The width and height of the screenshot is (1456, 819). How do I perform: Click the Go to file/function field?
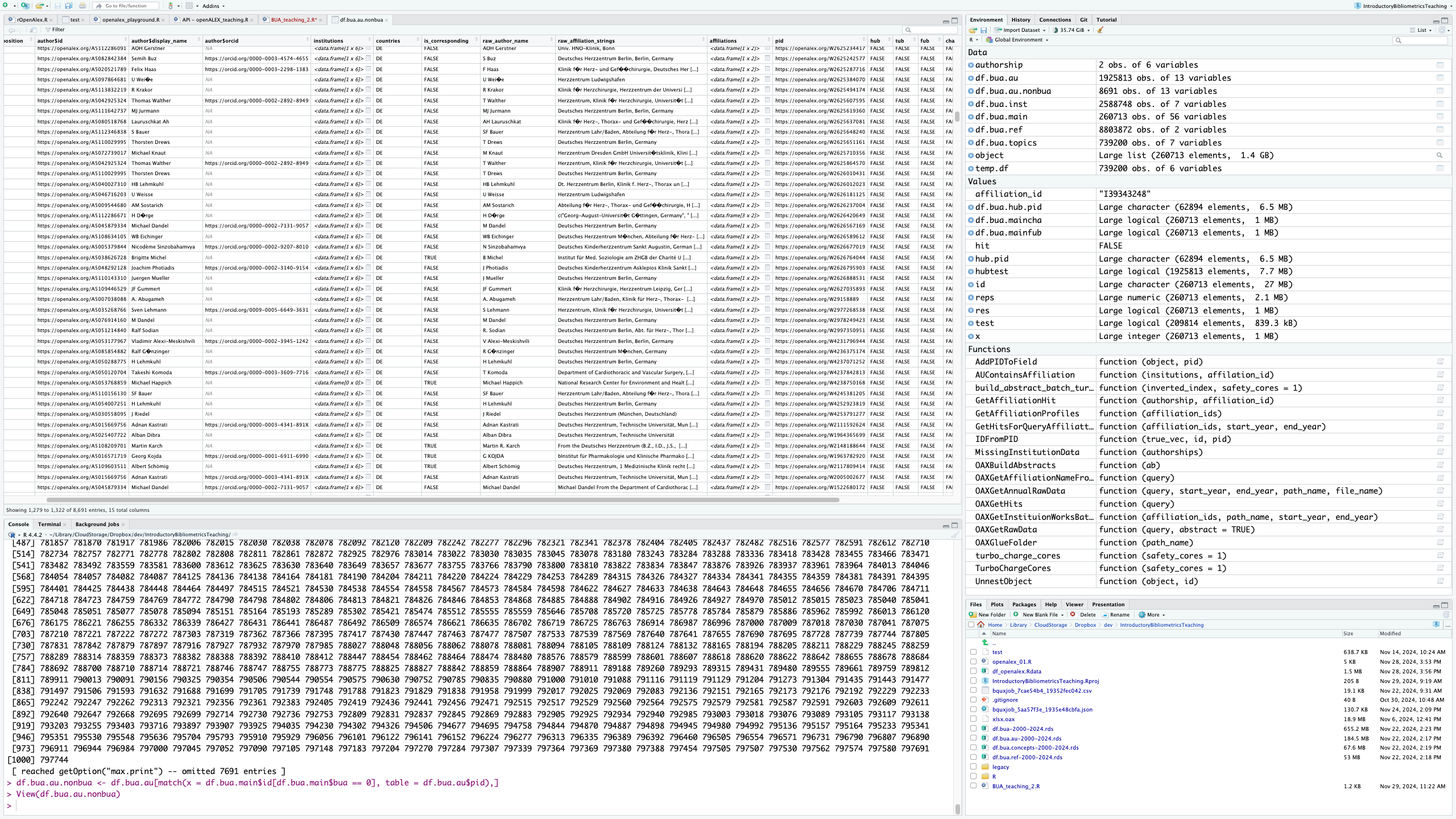click(x=126, y=6)
